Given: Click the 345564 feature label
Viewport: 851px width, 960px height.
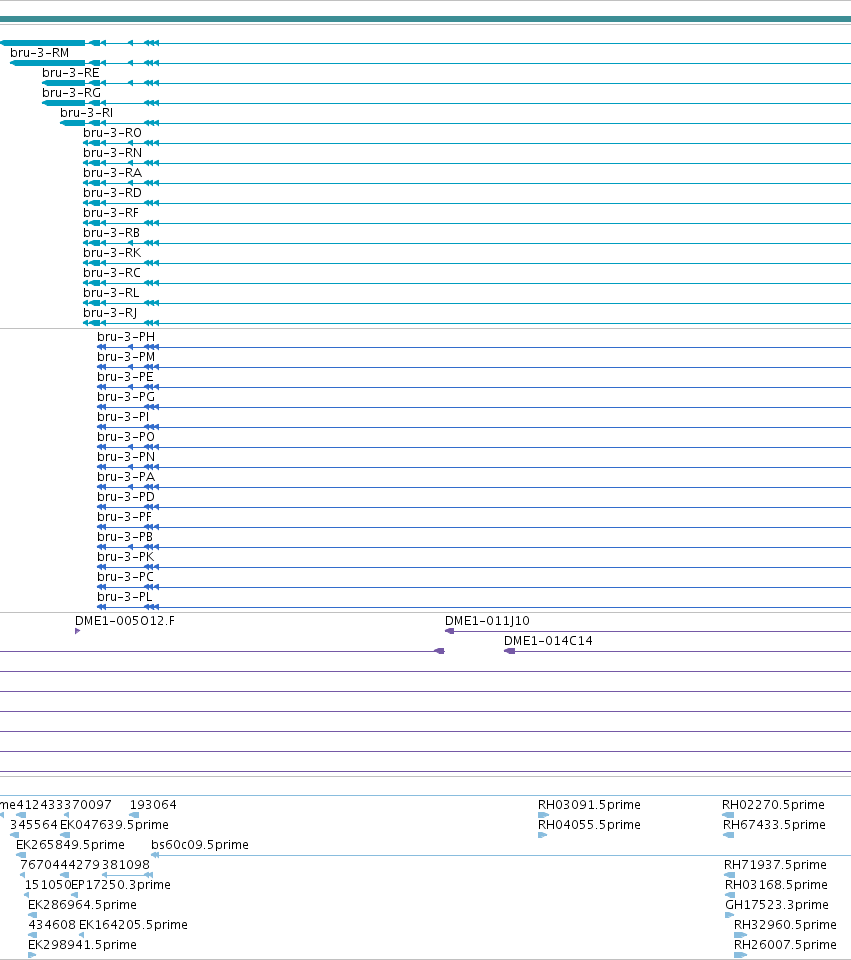Looking at the screenshot, I should coord(34,825).
